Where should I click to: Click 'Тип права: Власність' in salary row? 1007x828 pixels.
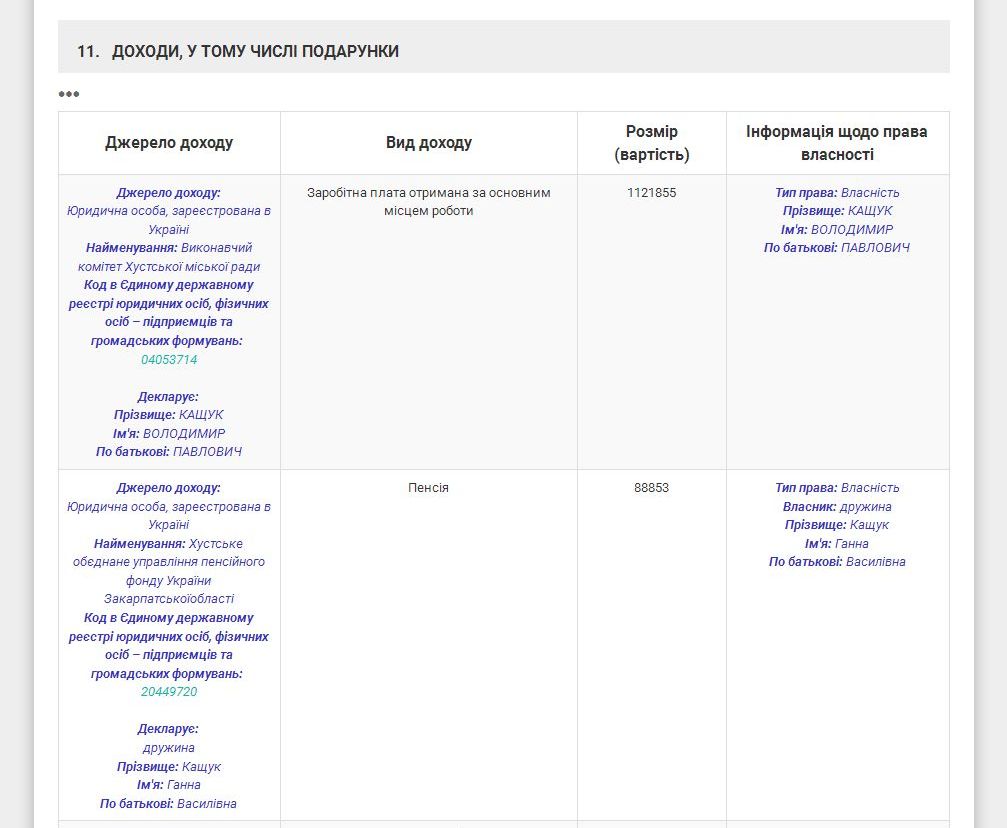pyautogui.click(x=837, y=193)
